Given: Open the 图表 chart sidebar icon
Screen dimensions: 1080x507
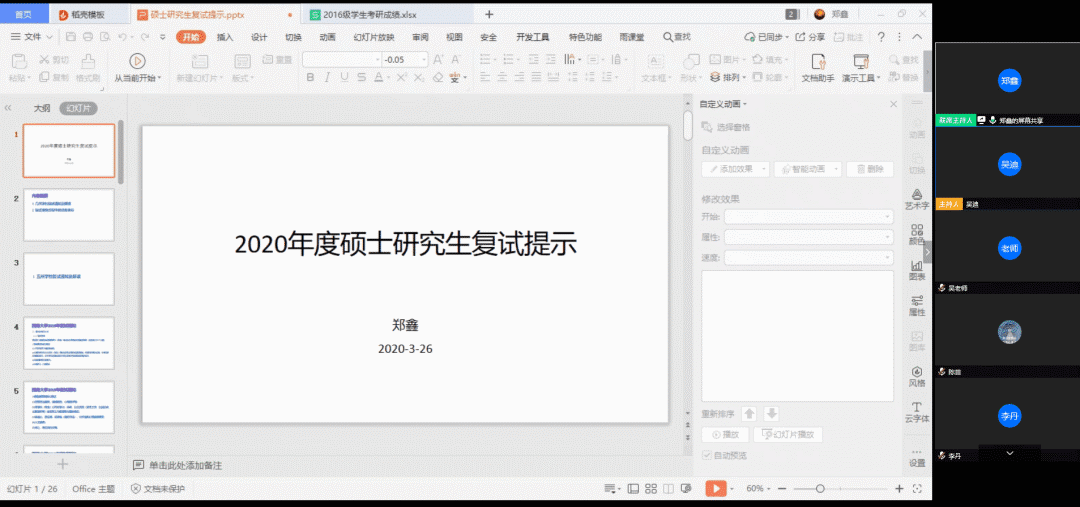Looking at the screenshot, I should pyautogui.click(x=916, y=269).
